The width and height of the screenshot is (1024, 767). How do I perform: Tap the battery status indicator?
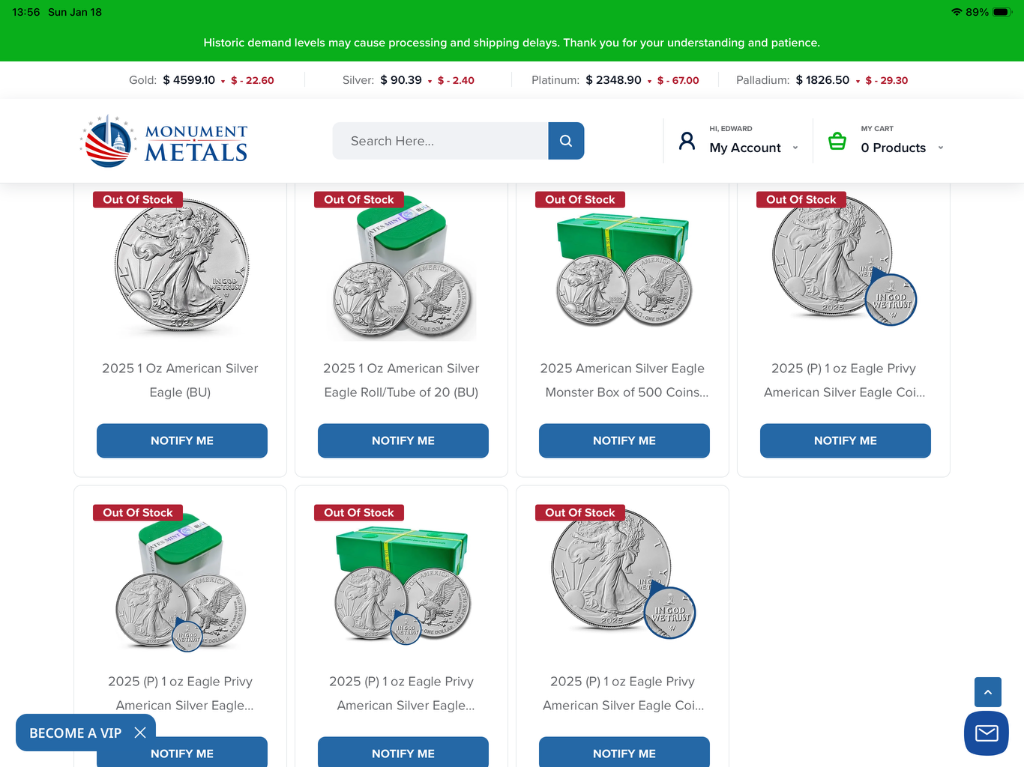1002,12
